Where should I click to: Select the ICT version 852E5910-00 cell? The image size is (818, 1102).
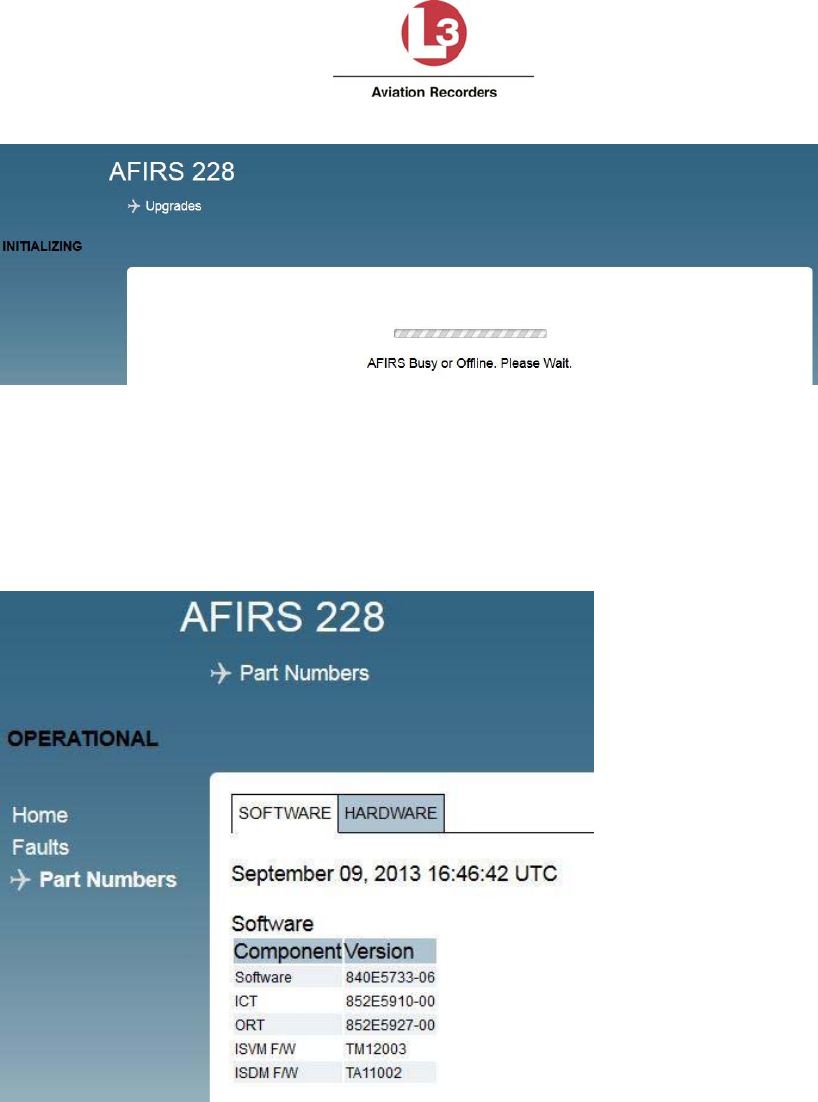click(390, 1001)
